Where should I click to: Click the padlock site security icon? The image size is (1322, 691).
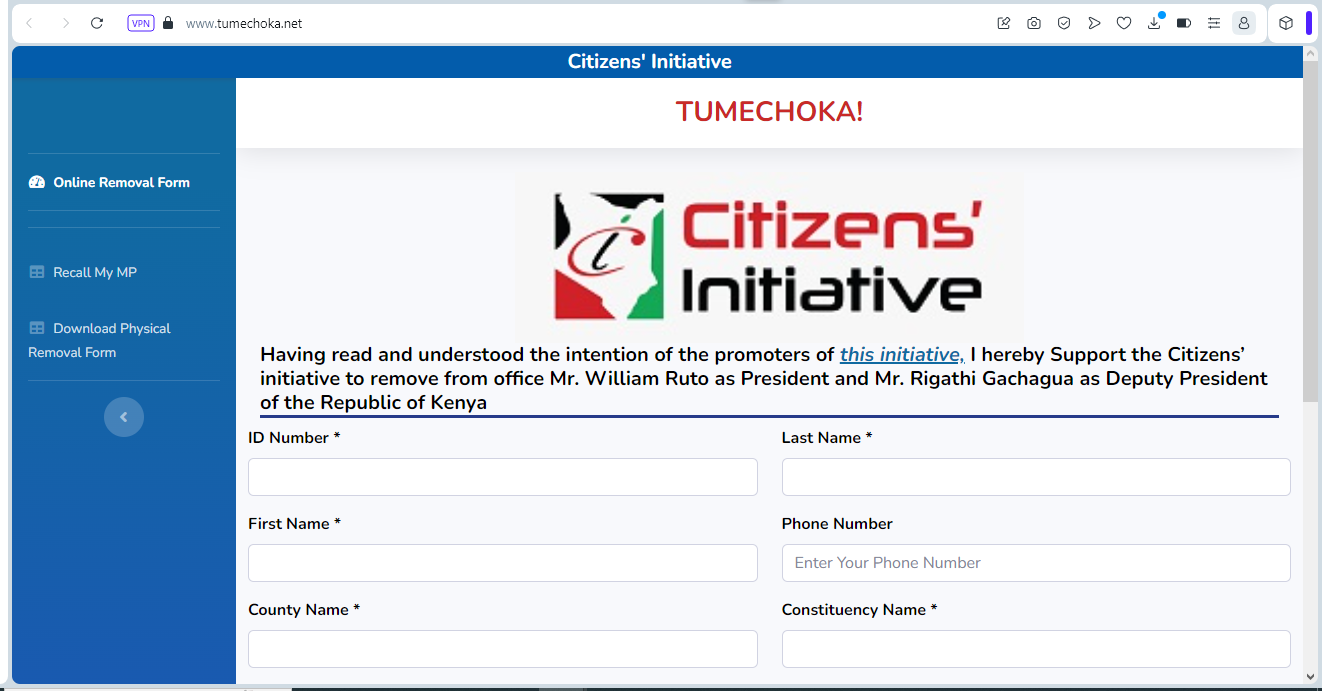[x=168, y=23]
